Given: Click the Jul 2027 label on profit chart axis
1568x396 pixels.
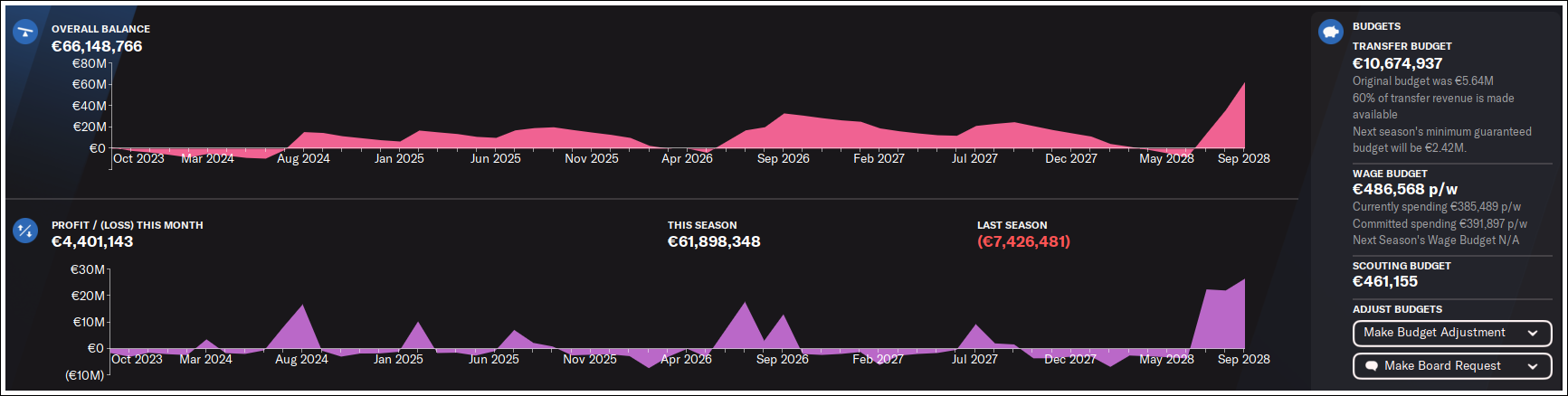Looking at the screenshot, I should pos(974,359).
